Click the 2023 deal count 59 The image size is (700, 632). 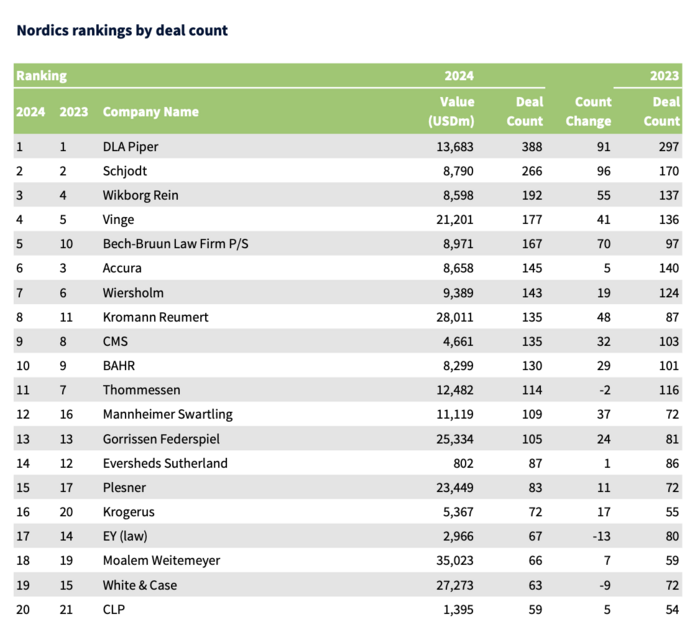click(672, 561)
